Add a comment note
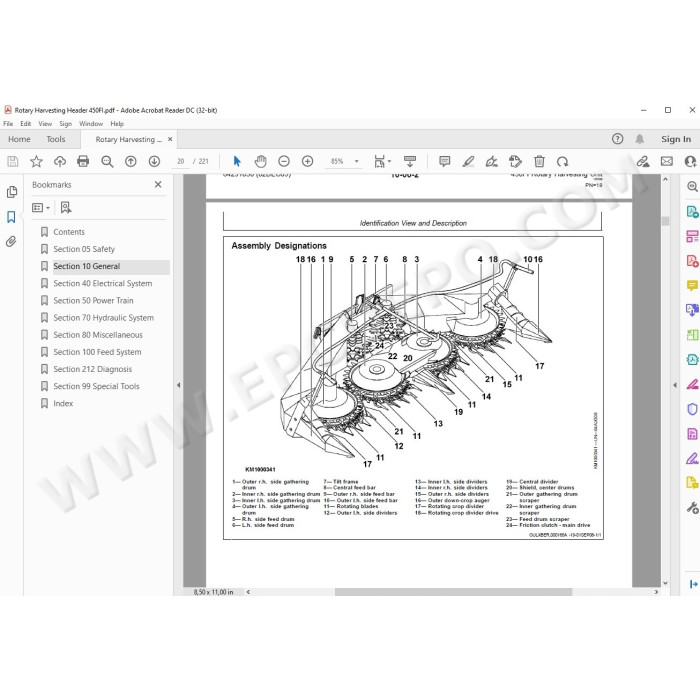 pyautogui.click(x=444, y=161)
